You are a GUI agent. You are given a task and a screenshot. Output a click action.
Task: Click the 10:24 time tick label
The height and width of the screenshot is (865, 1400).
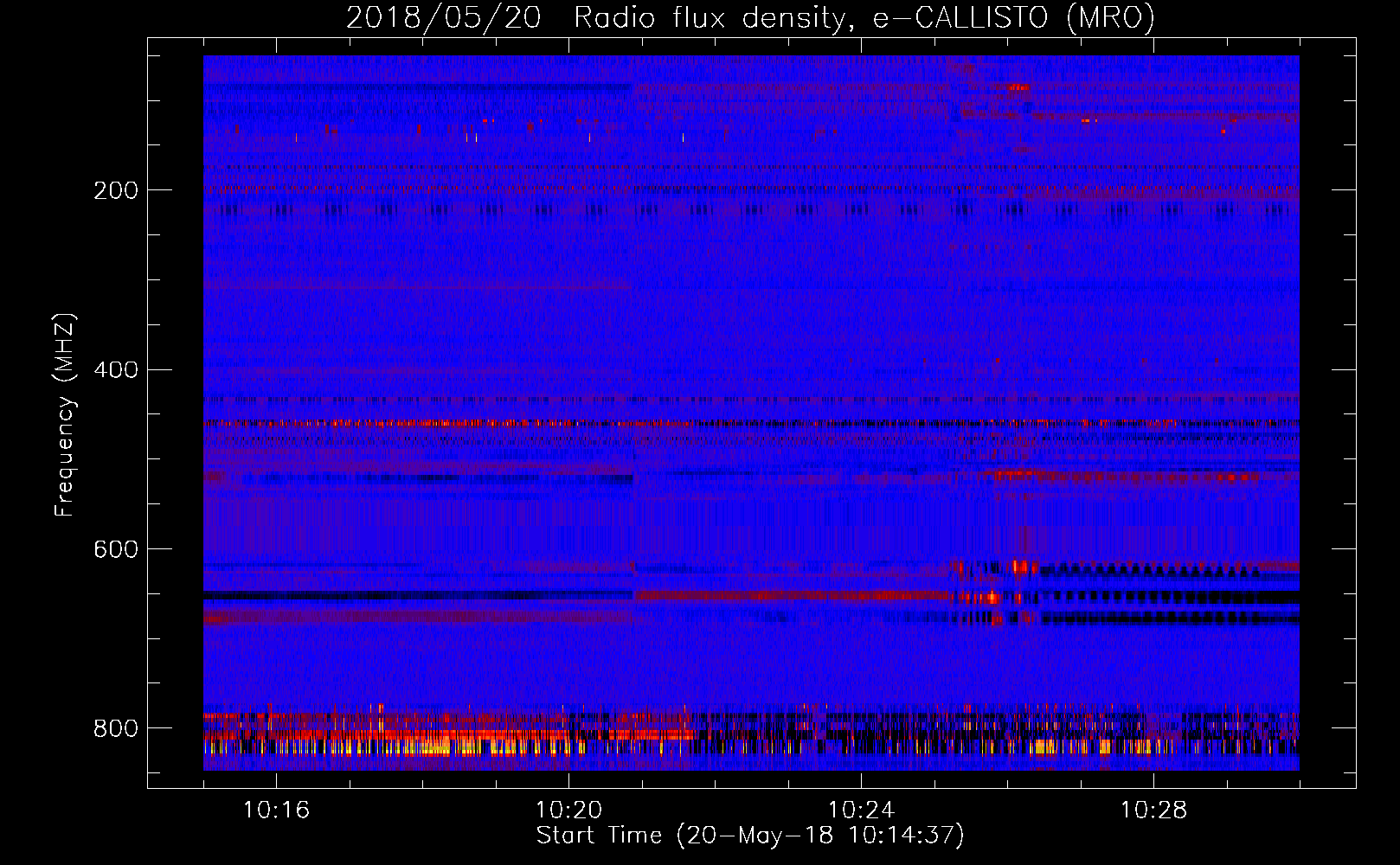pyautogui.click(x=861, y=811)
